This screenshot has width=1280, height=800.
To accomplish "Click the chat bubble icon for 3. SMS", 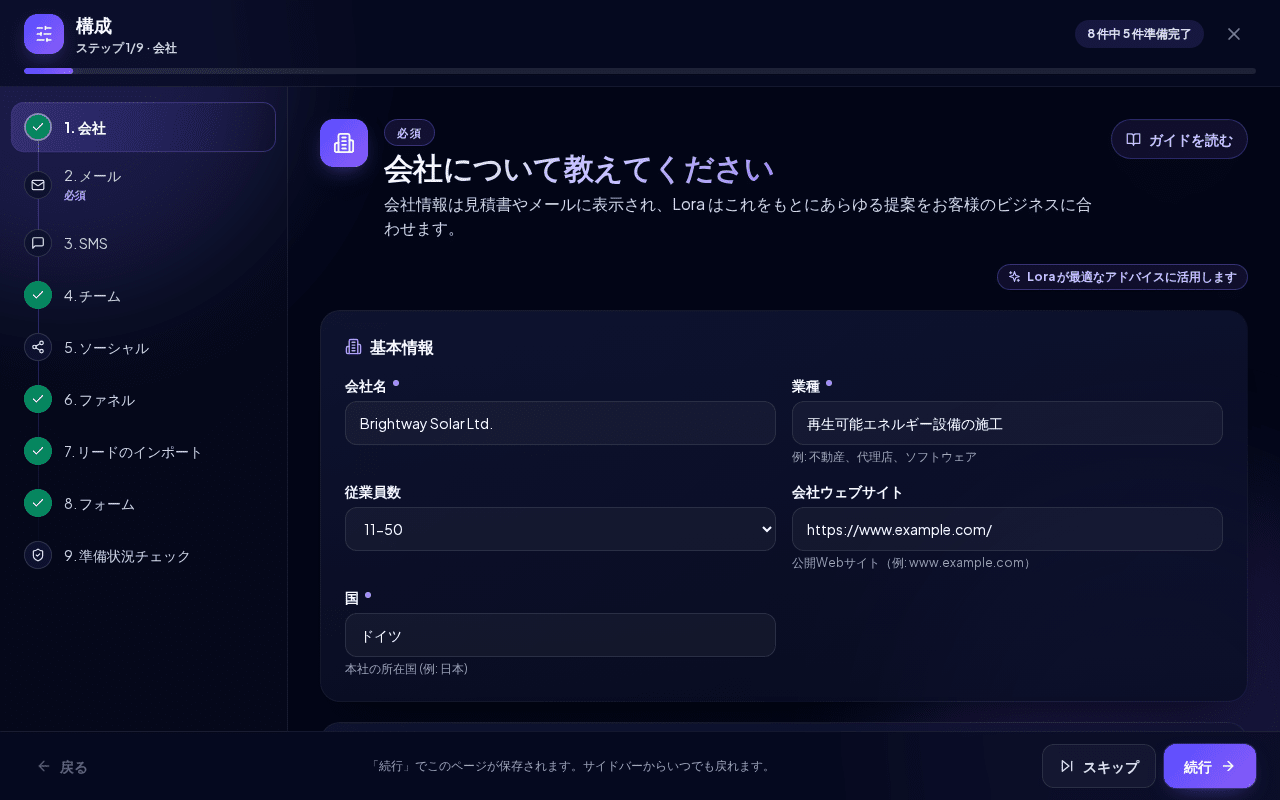I will tap(38, 243).
